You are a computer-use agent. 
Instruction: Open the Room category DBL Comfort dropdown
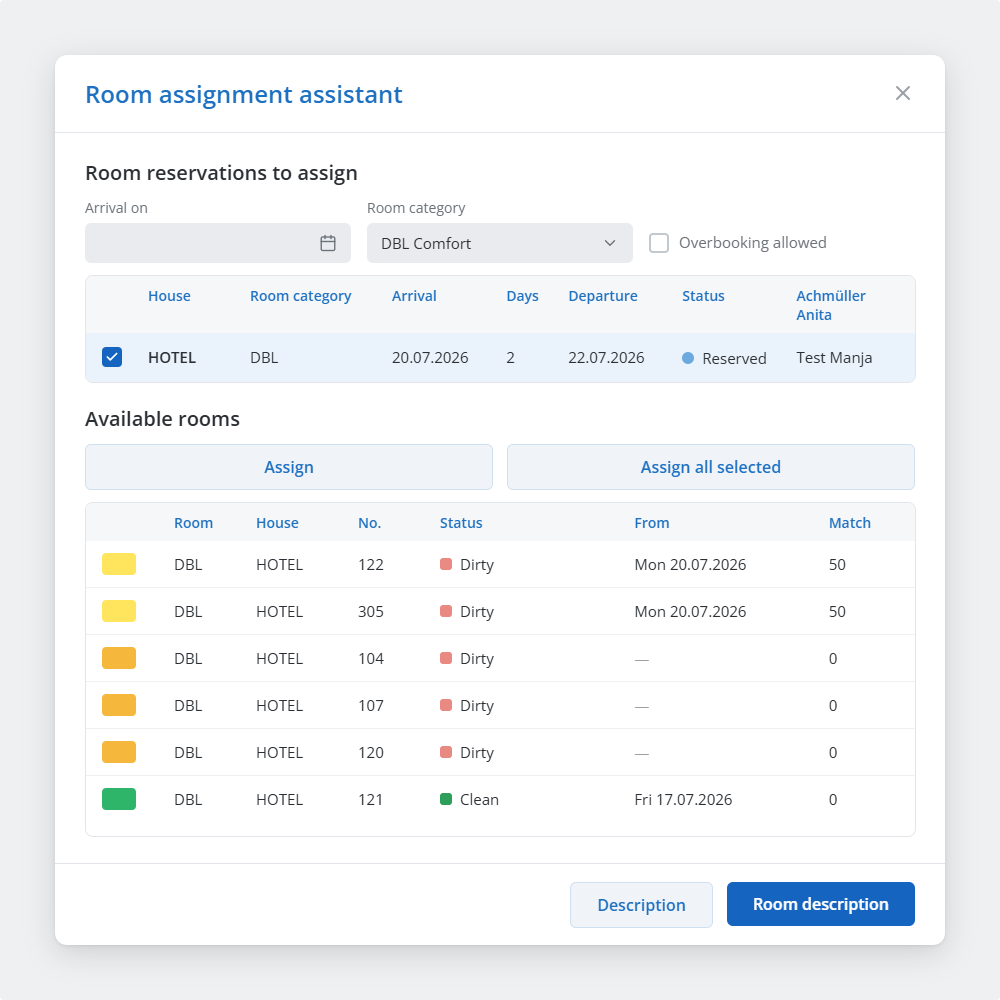(x=499, y=243)
